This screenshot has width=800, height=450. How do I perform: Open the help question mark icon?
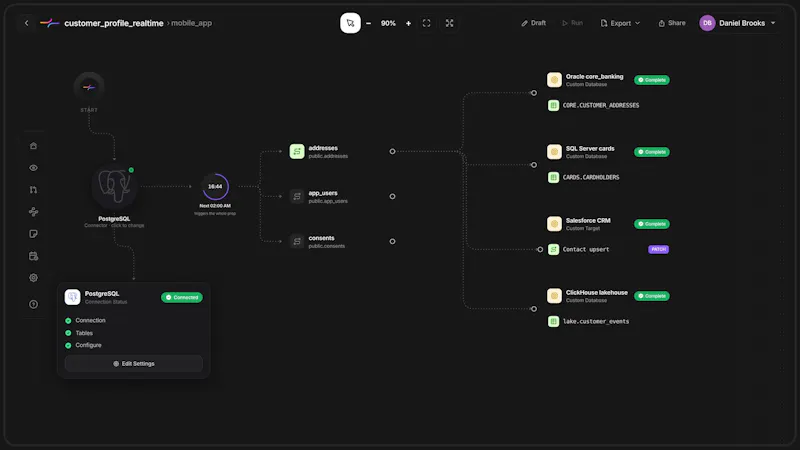click(x=33, y=304)
